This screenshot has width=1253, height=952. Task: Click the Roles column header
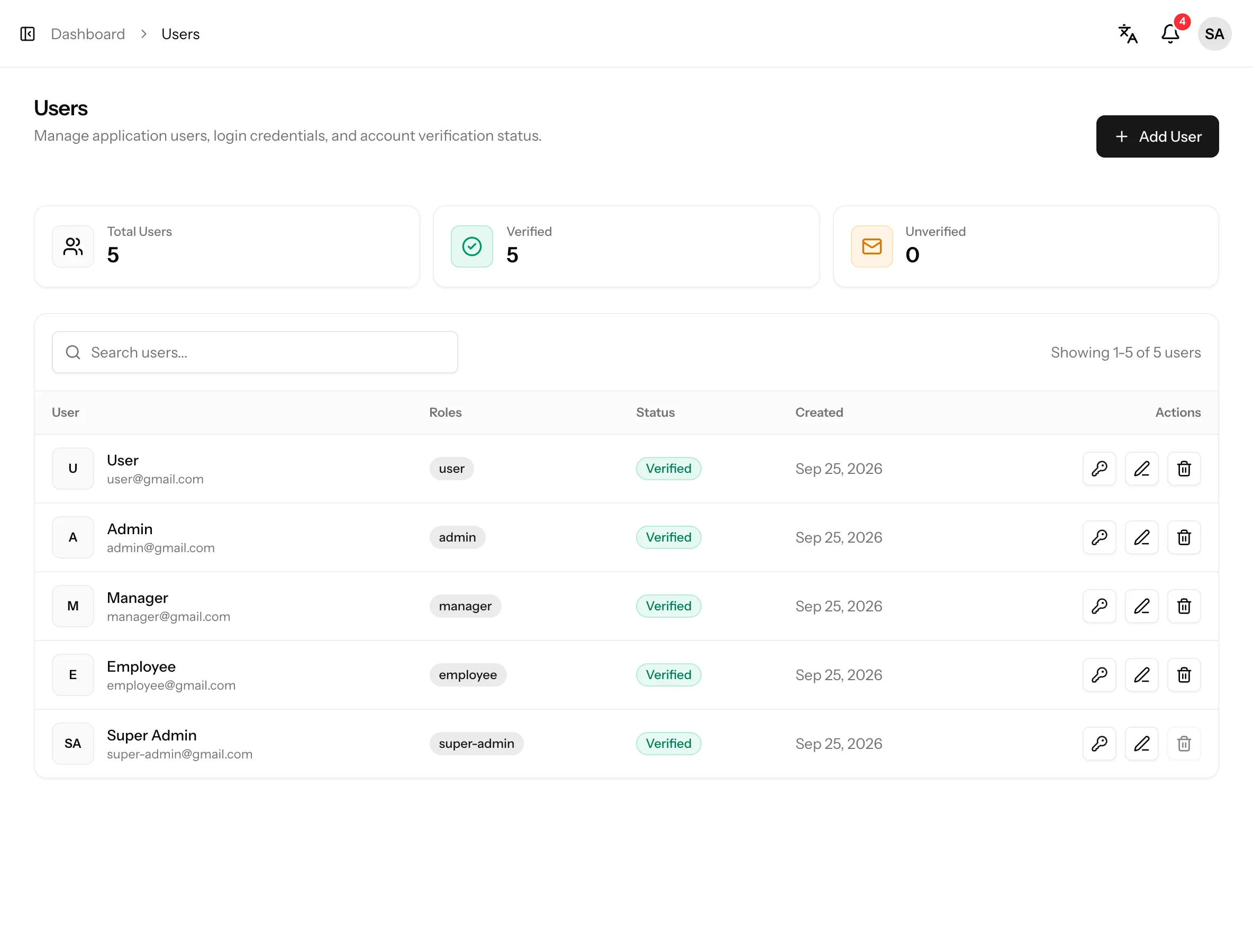click(x=445, y=413)
